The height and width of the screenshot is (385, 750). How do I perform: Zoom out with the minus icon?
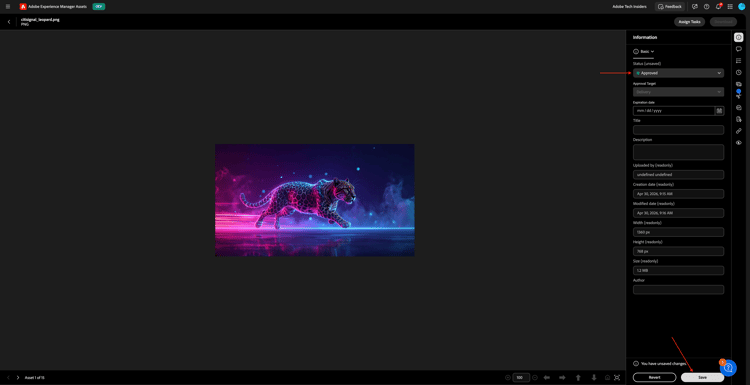[x=507, y=377]
